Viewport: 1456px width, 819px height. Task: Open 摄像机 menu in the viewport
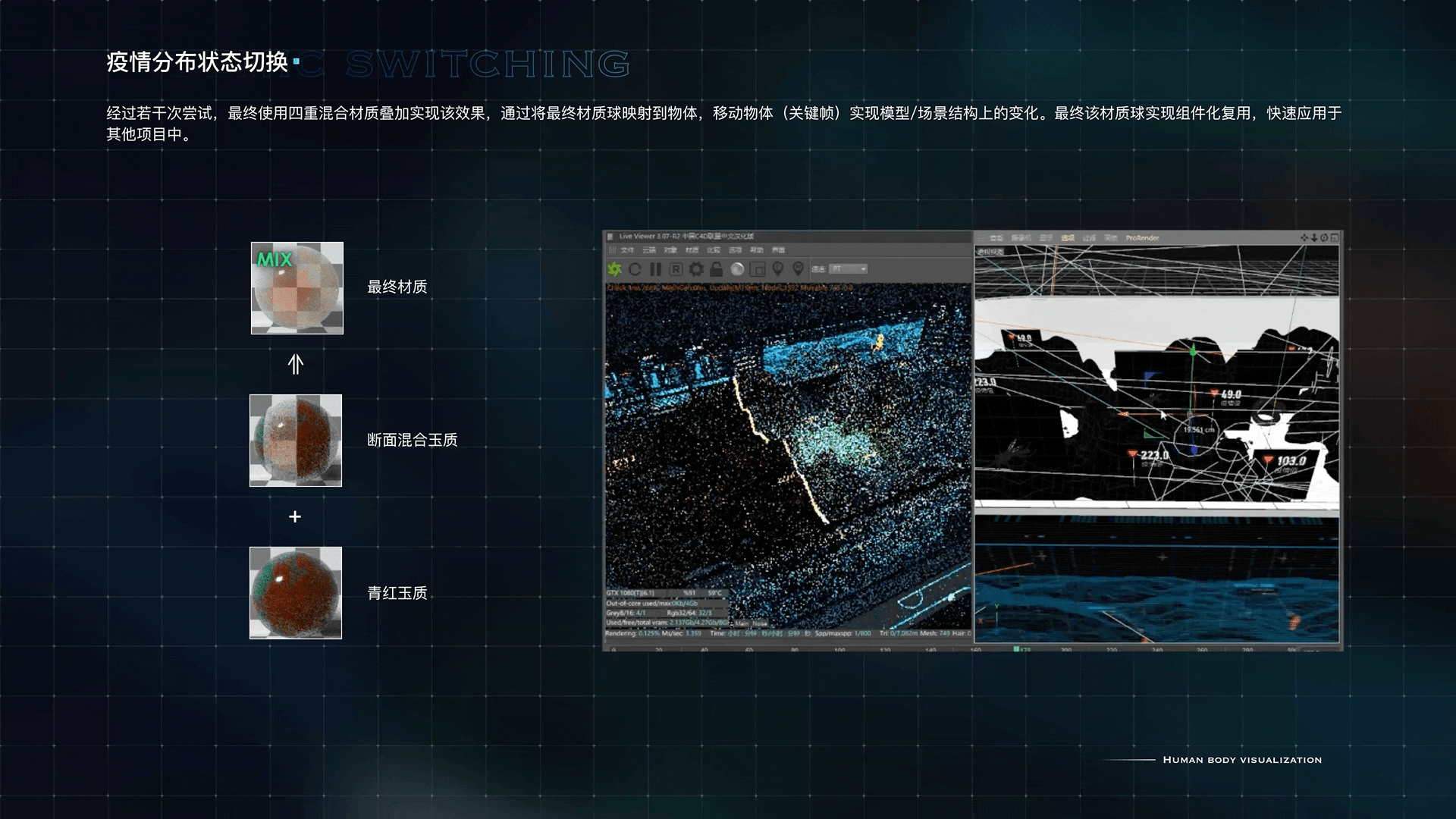point(1021,238)
